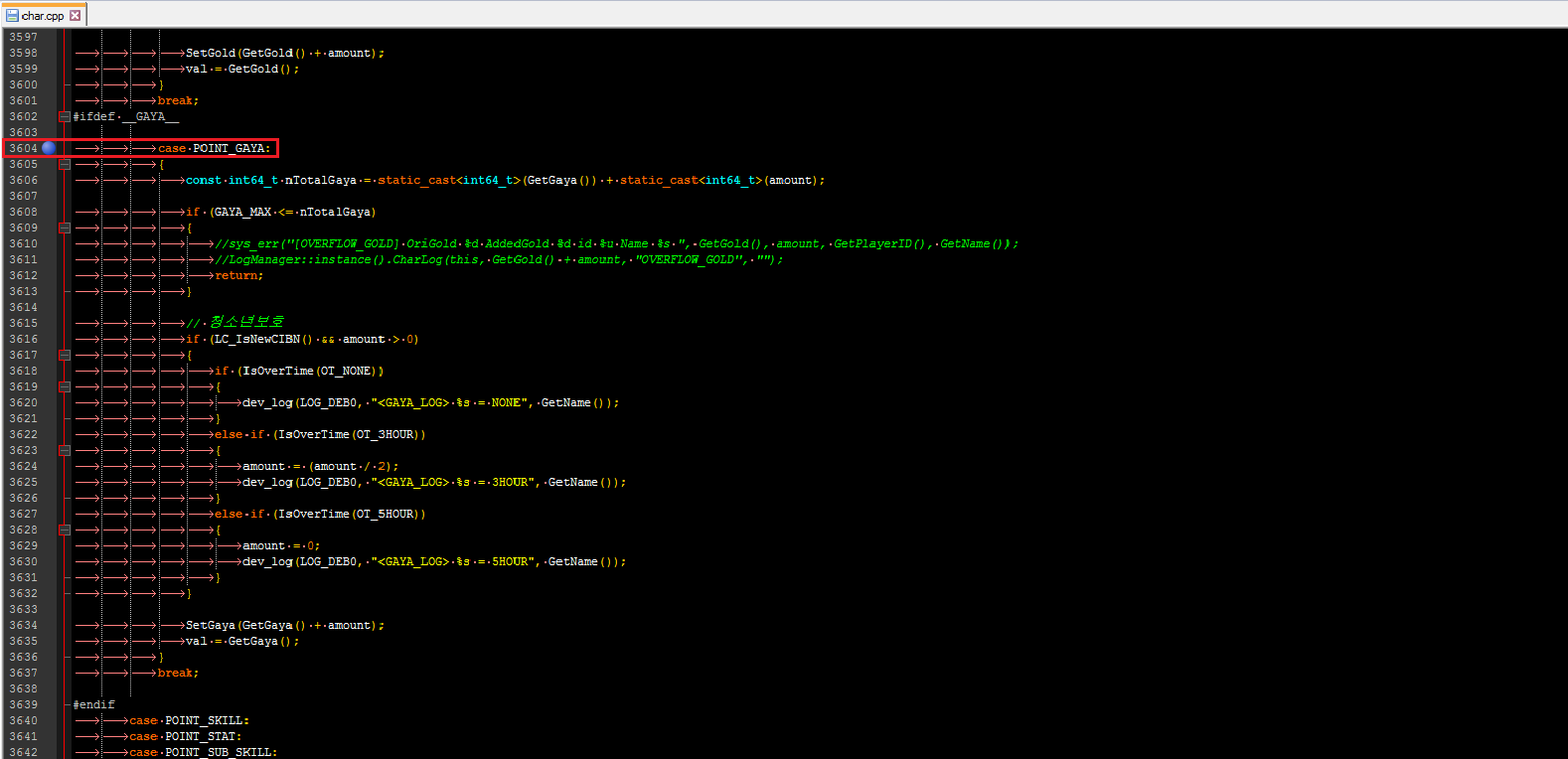The height and width of the screenshot is (759, 1568).
Task: Click line number 3634 in the gutter
Action: [23, 625]
